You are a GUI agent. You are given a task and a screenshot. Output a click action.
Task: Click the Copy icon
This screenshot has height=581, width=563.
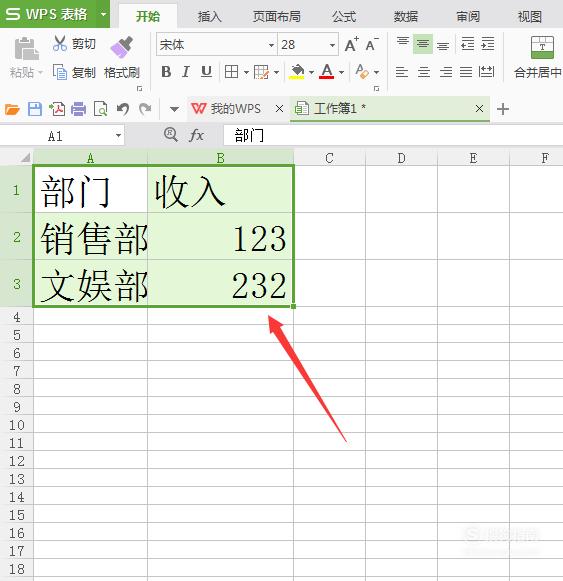(x=60, y=72)
